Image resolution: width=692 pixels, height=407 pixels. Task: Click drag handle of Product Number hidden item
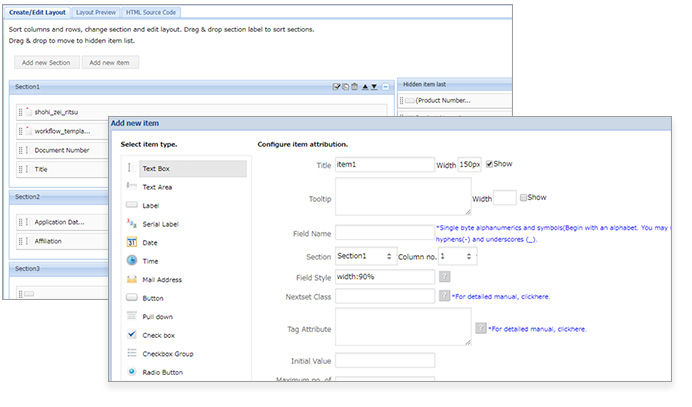point(402,100)
